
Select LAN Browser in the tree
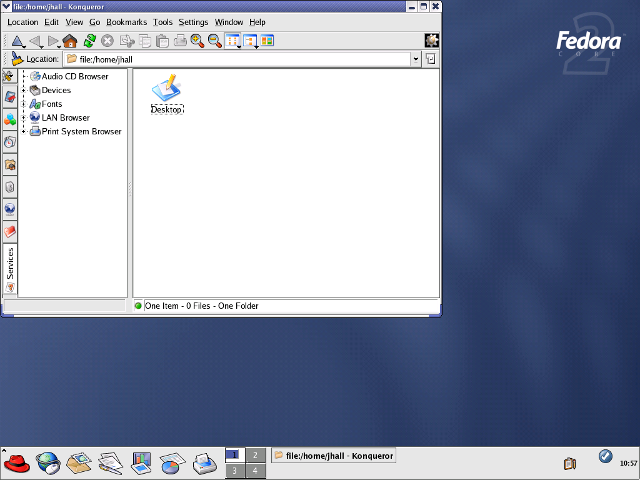pos(66,118)
